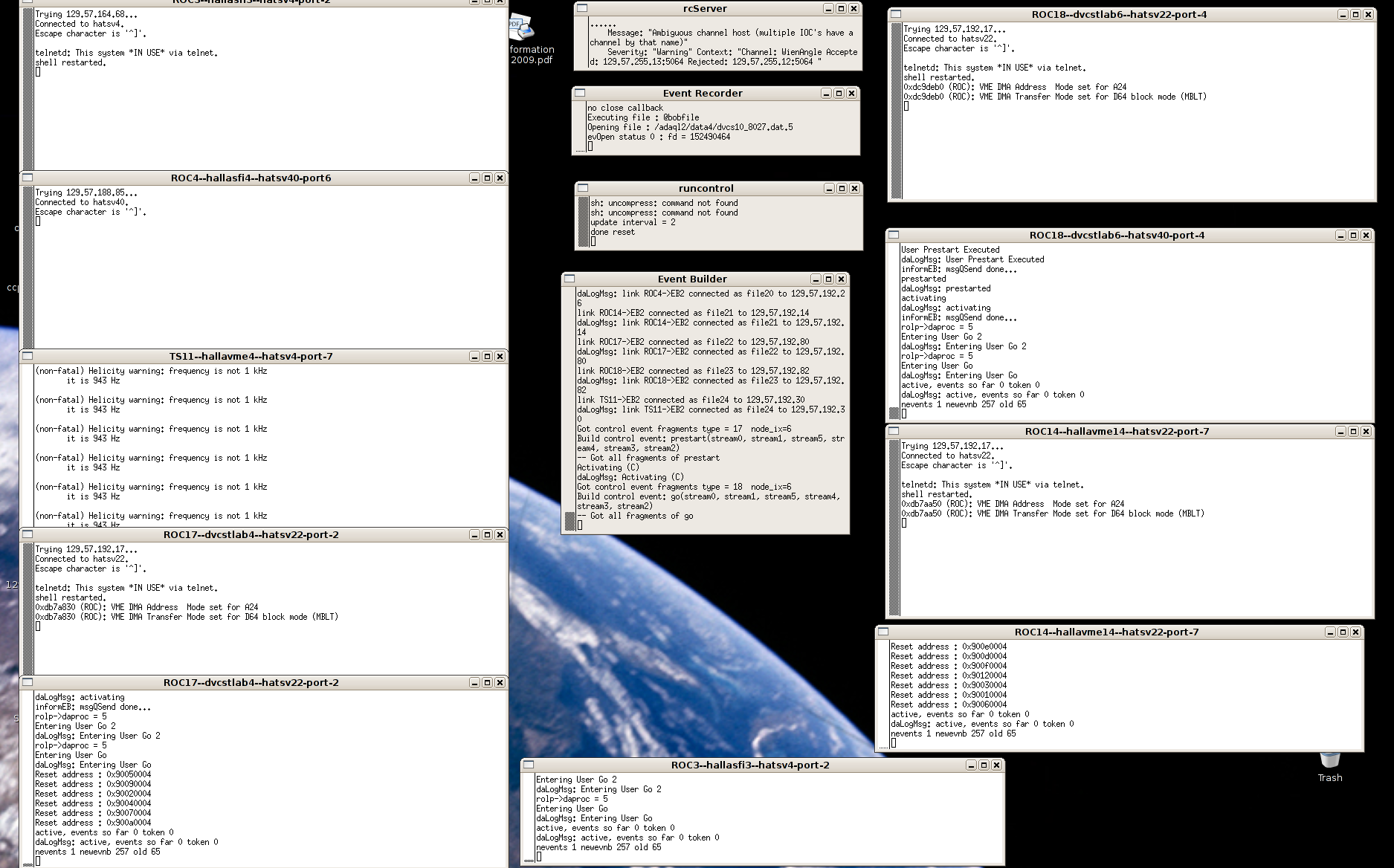Click scrollbar of ROC14 telnet terminal
This screenshot has width=1394, height=868.
(x=894, y=528)
